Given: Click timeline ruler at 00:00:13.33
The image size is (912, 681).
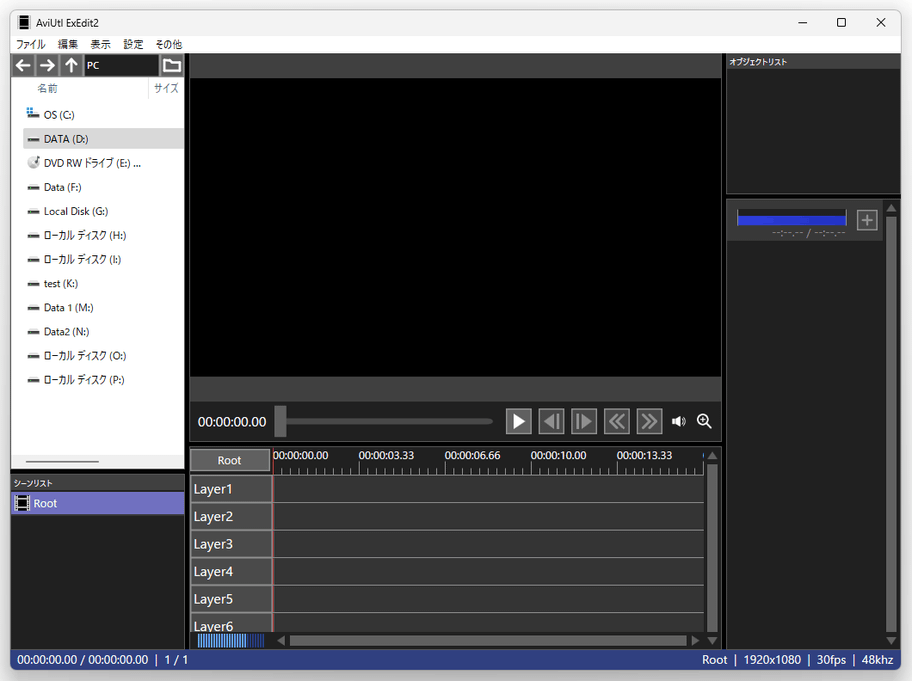Looking at the screenshot, I should click(644, 455).
